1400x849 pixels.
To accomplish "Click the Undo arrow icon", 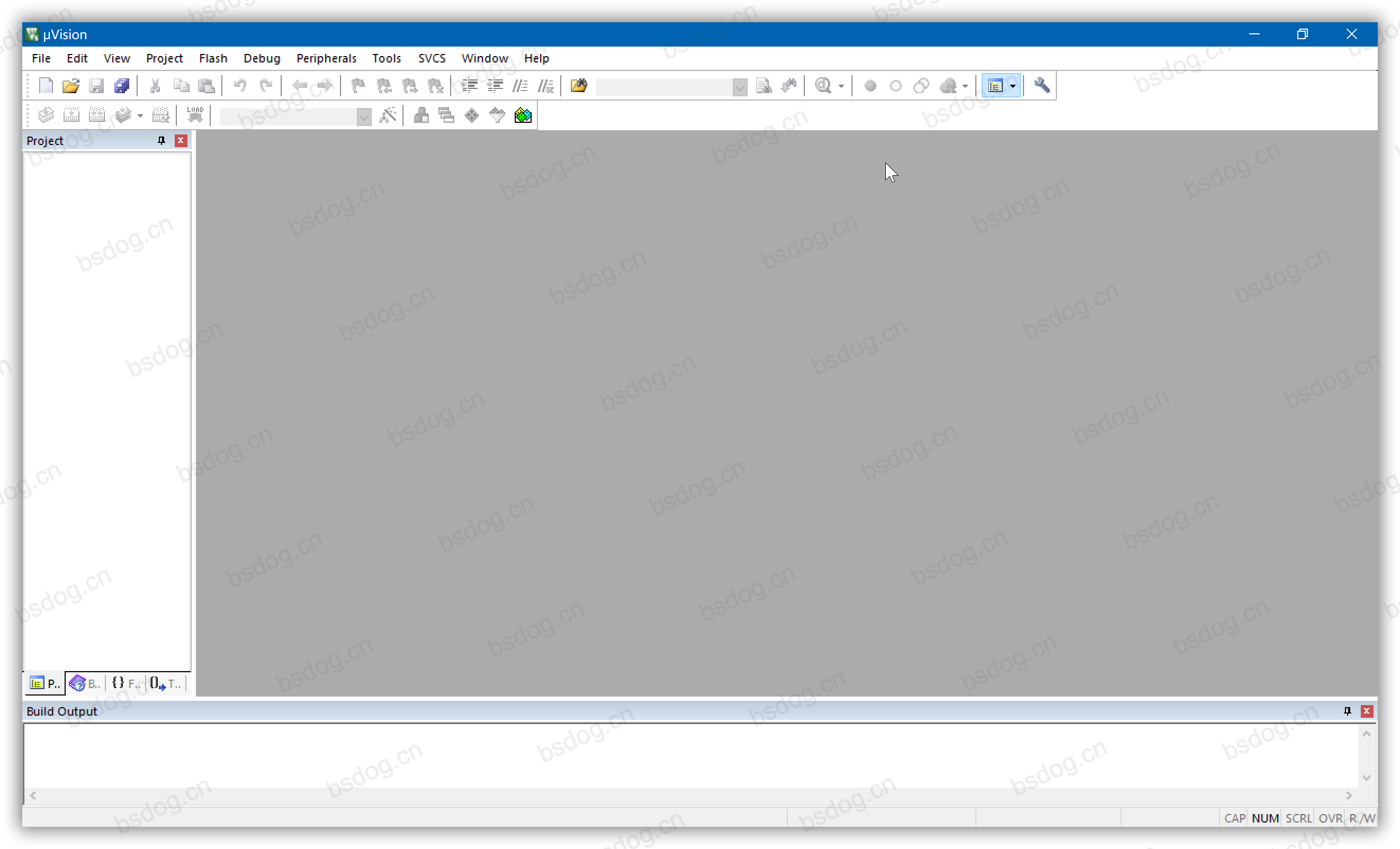I will (240, 86).
